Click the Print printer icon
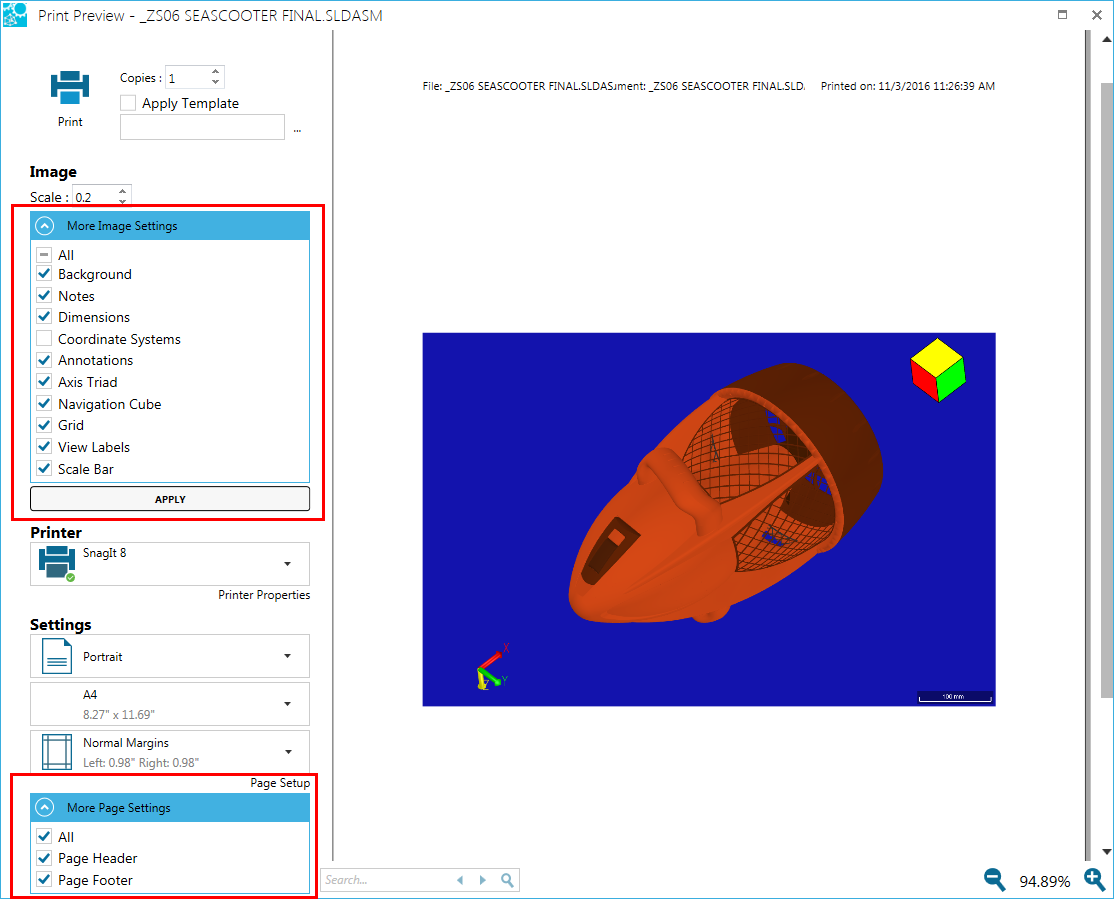The height and width of the screenshot is (899, 1114). (x=70, y=88)
